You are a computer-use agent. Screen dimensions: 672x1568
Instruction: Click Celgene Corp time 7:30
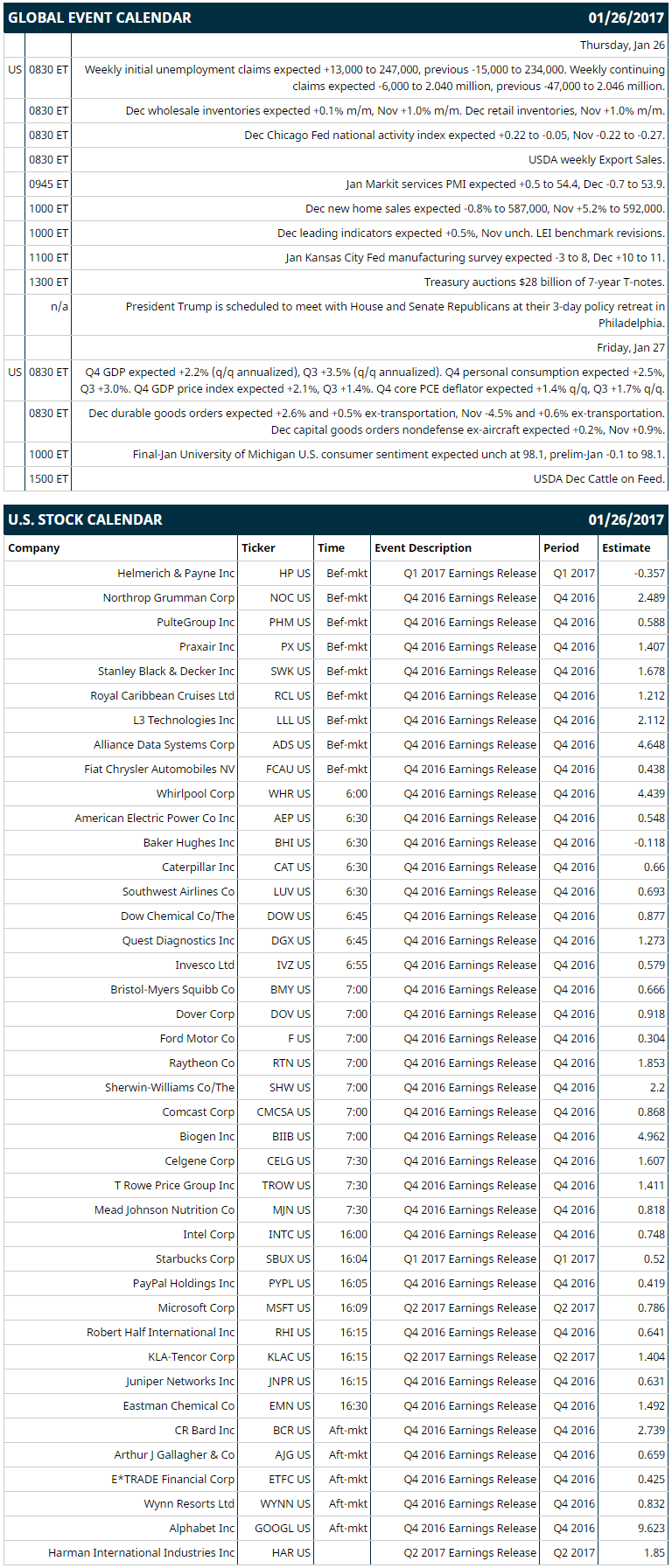click(356, 1160)
